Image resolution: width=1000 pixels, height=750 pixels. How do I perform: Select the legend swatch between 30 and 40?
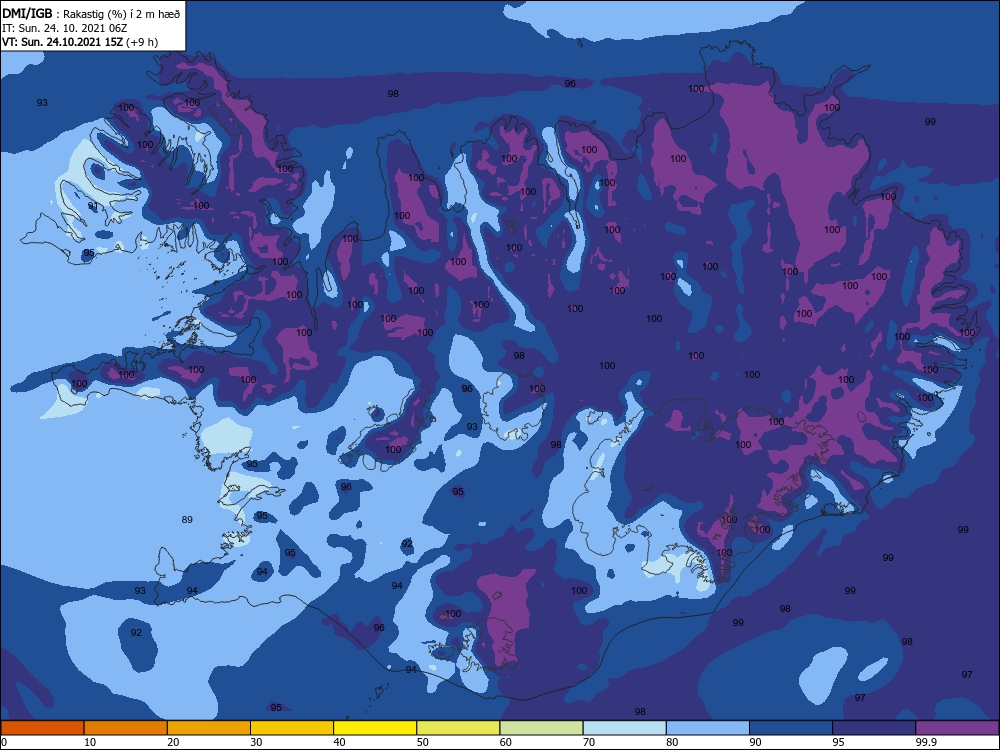coord(292,728)
